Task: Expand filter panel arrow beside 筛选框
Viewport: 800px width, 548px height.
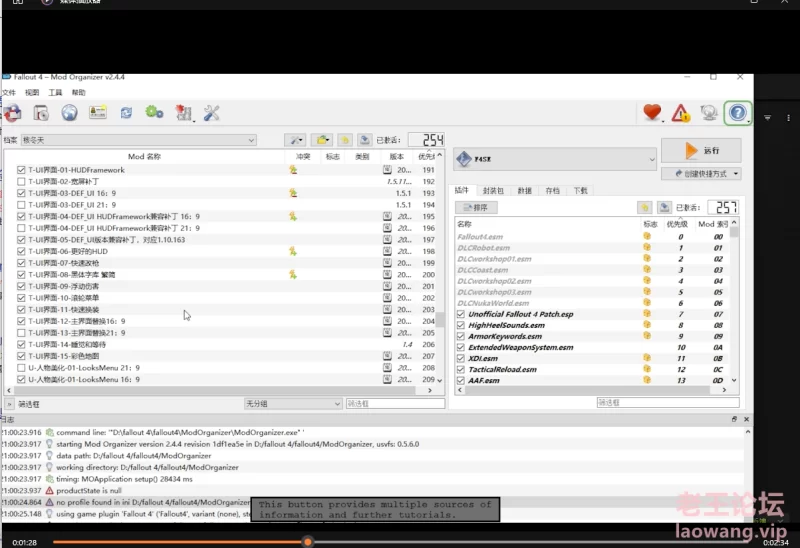Action: point(9,404)
